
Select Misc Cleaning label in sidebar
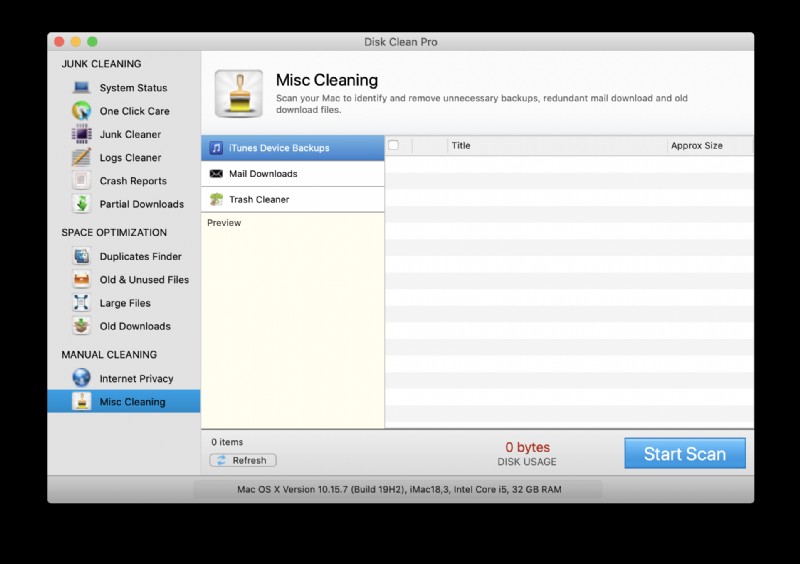(132, 402)
